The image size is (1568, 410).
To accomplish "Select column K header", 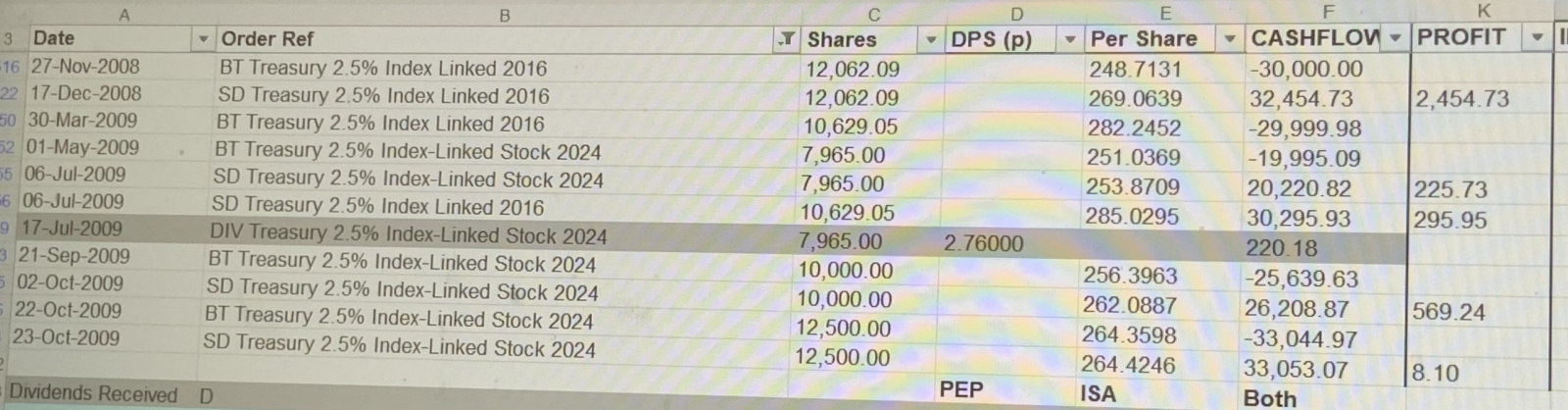I will click(1482, 11).
